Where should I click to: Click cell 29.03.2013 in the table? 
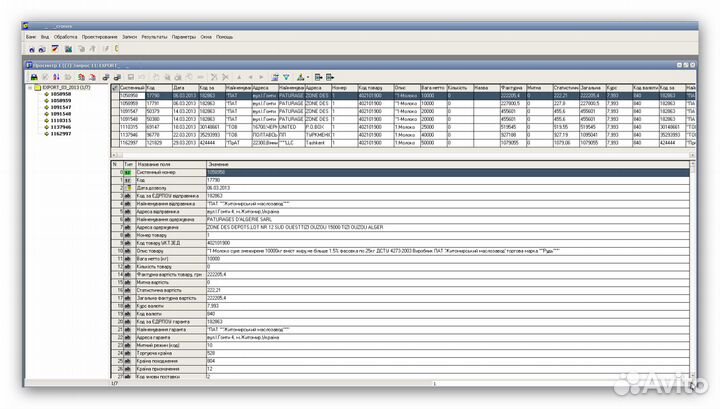[185, 143]
